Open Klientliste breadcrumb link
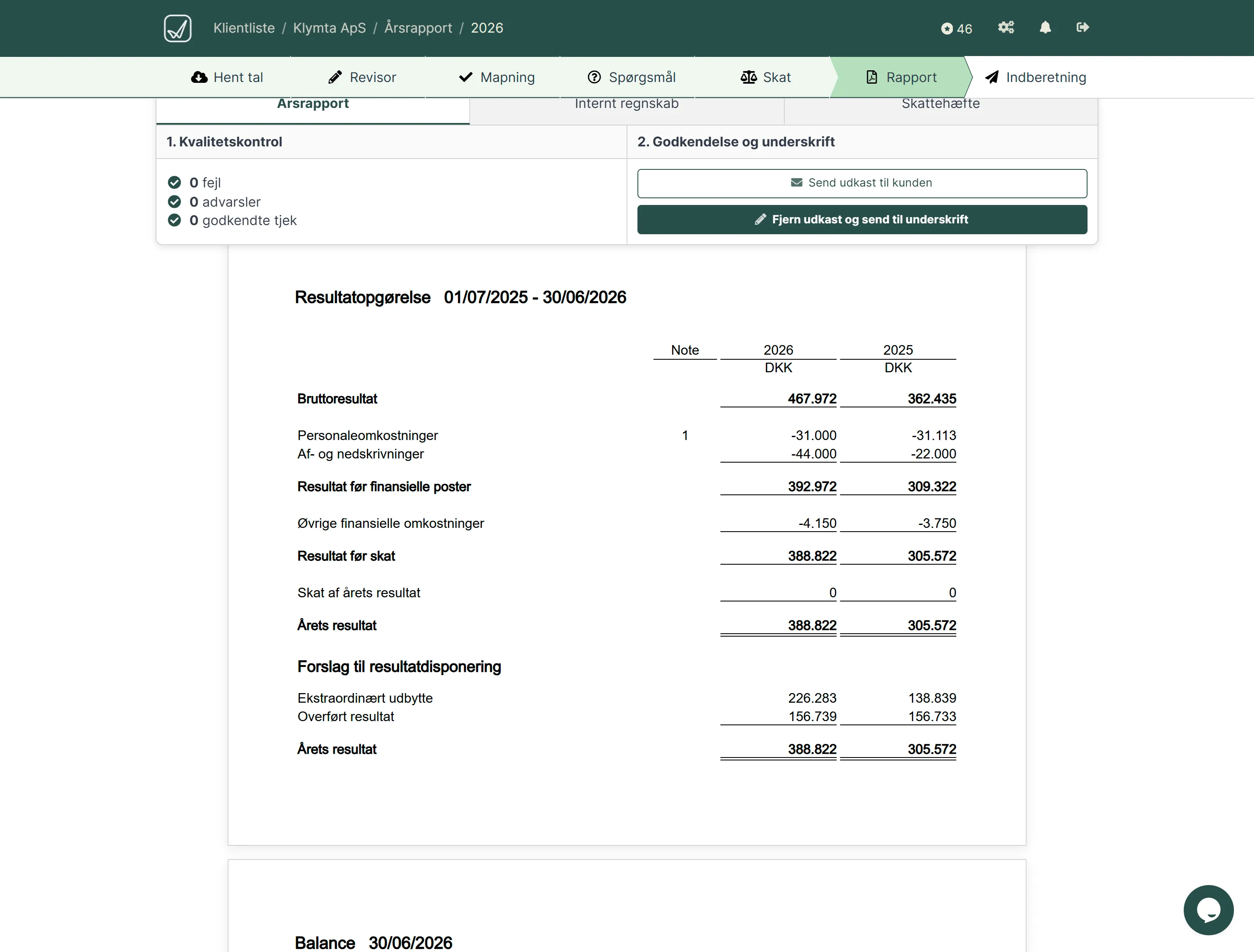The image size is (1254, 952). 244,28
